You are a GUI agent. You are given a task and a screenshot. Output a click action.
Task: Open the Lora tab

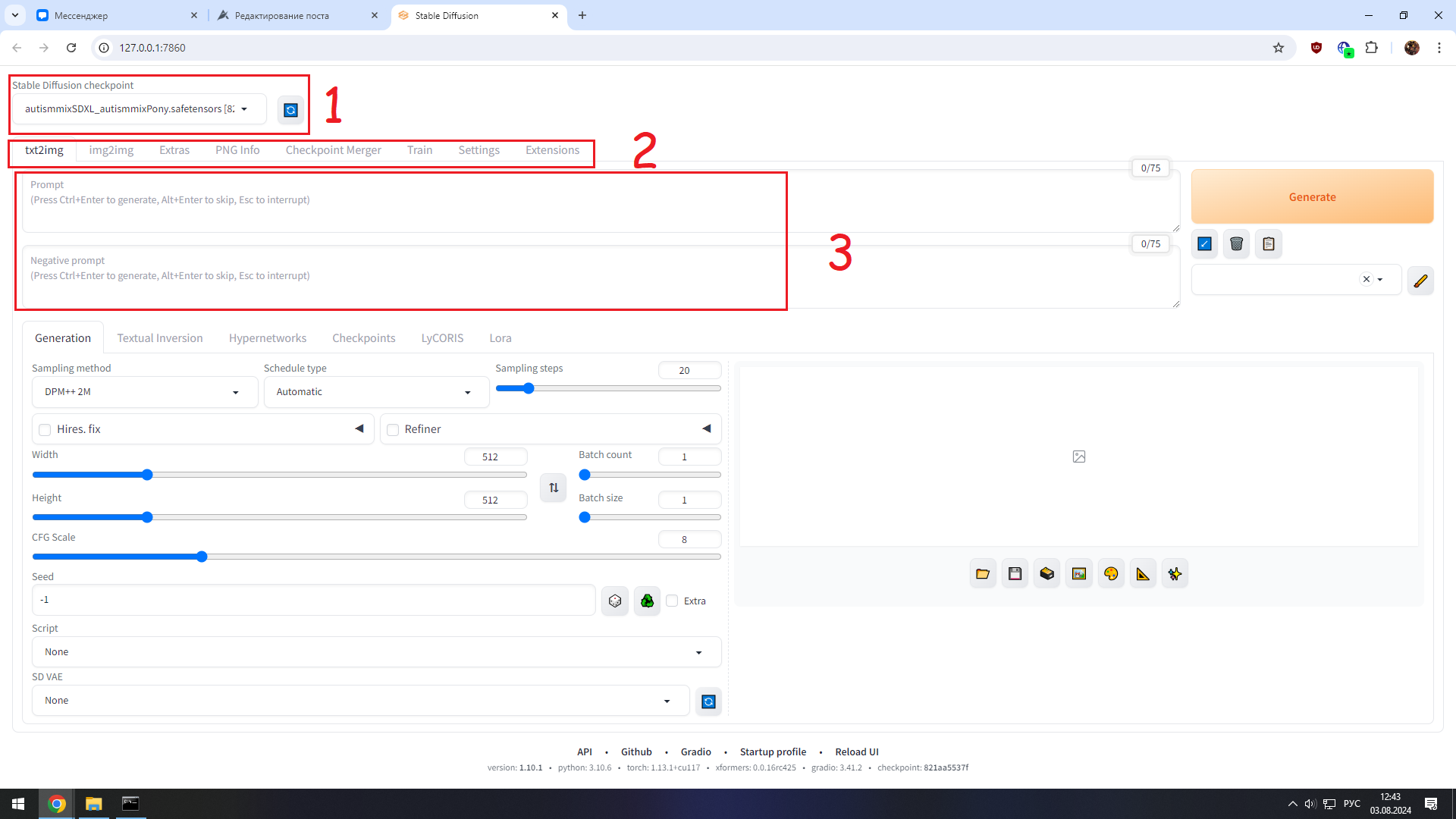click(x=500, y=338)
